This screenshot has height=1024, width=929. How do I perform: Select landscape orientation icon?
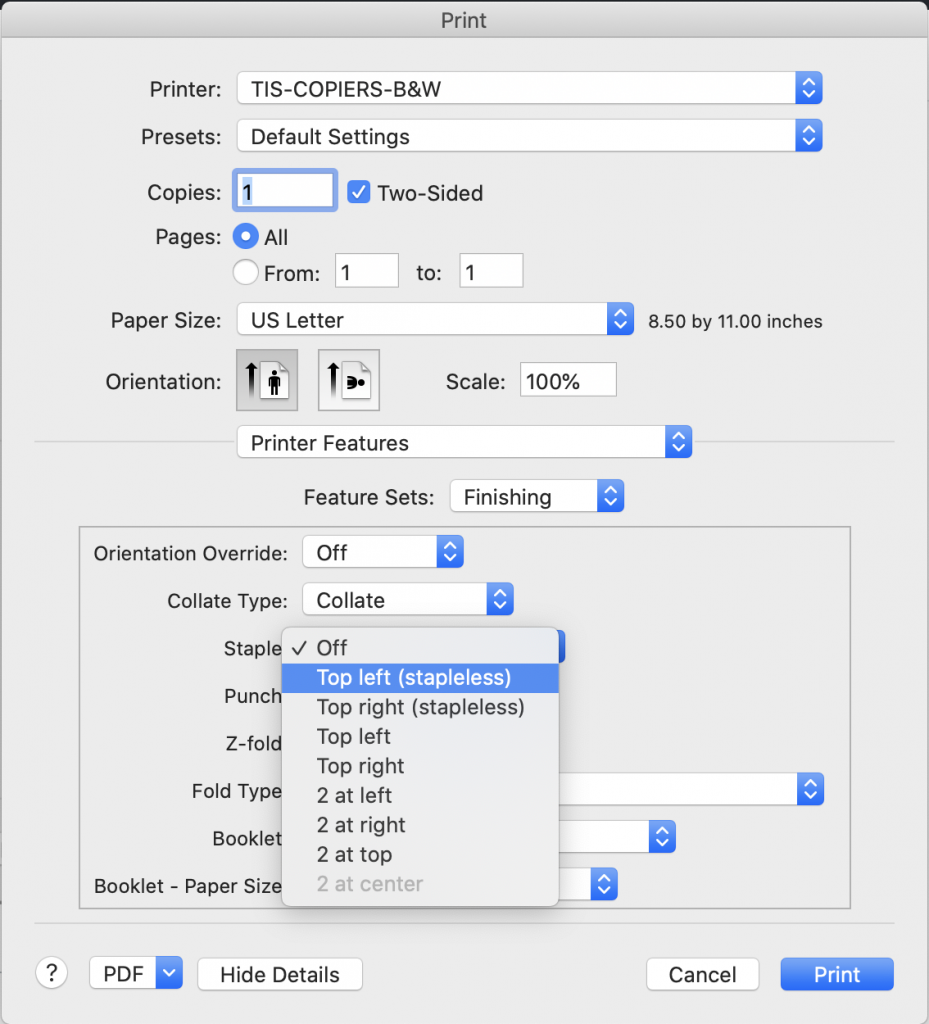click(348, 381)
